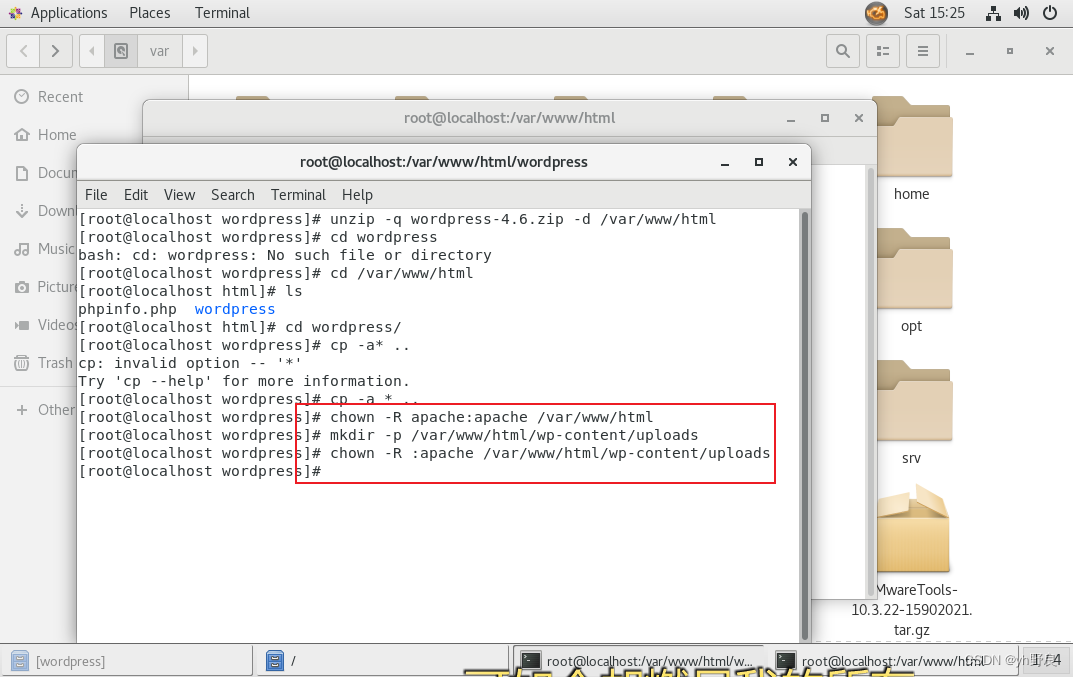This screenshot has width=1073, height=677.
Task: Click the root disk icon in path bar
Action: pyautogui.click(x=121, y=51)
